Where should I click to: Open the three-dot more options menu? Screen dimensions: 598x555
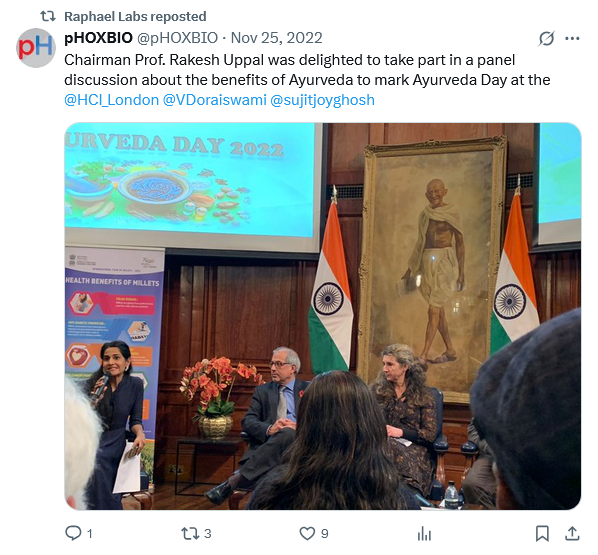(x=572, y=38)
